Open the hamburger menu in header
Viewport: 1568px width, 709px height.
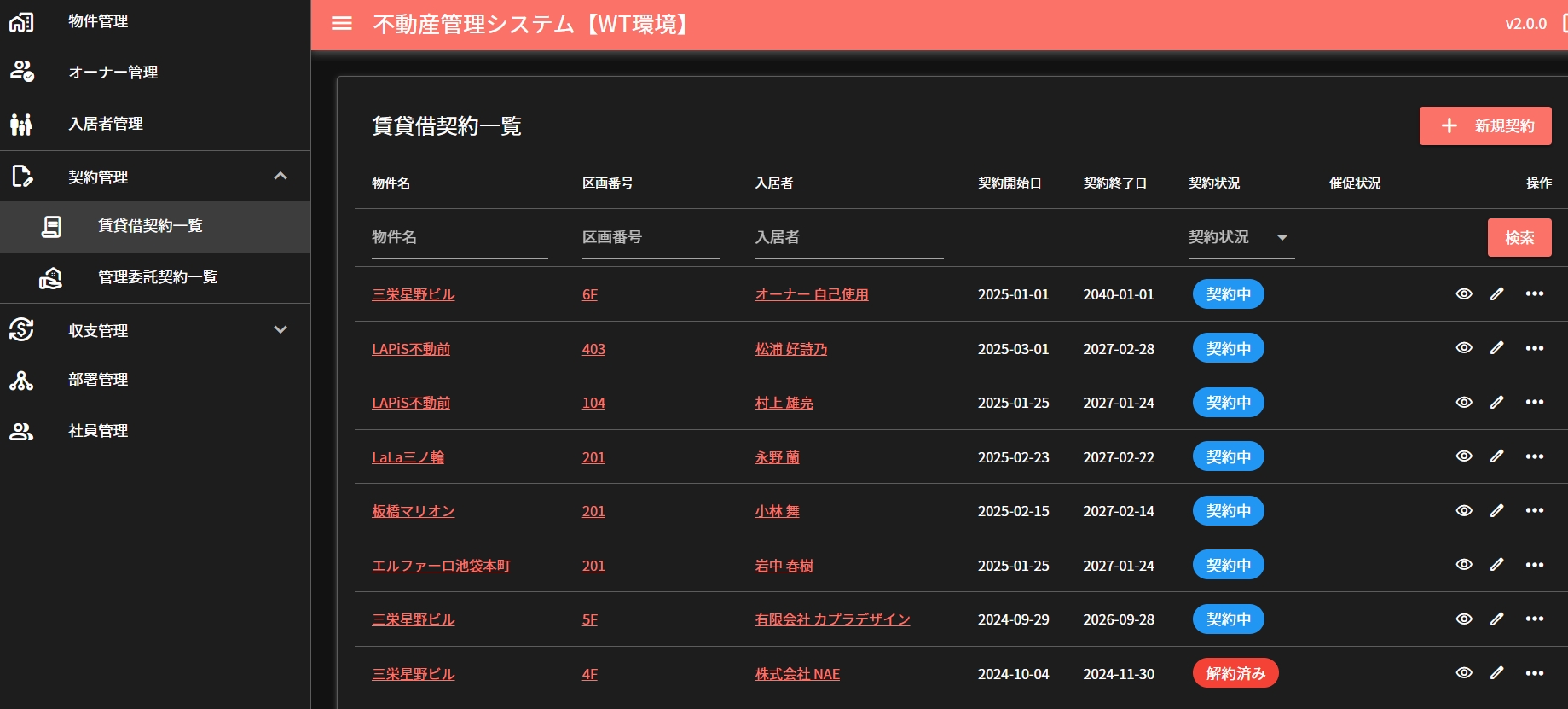[341, 24]
